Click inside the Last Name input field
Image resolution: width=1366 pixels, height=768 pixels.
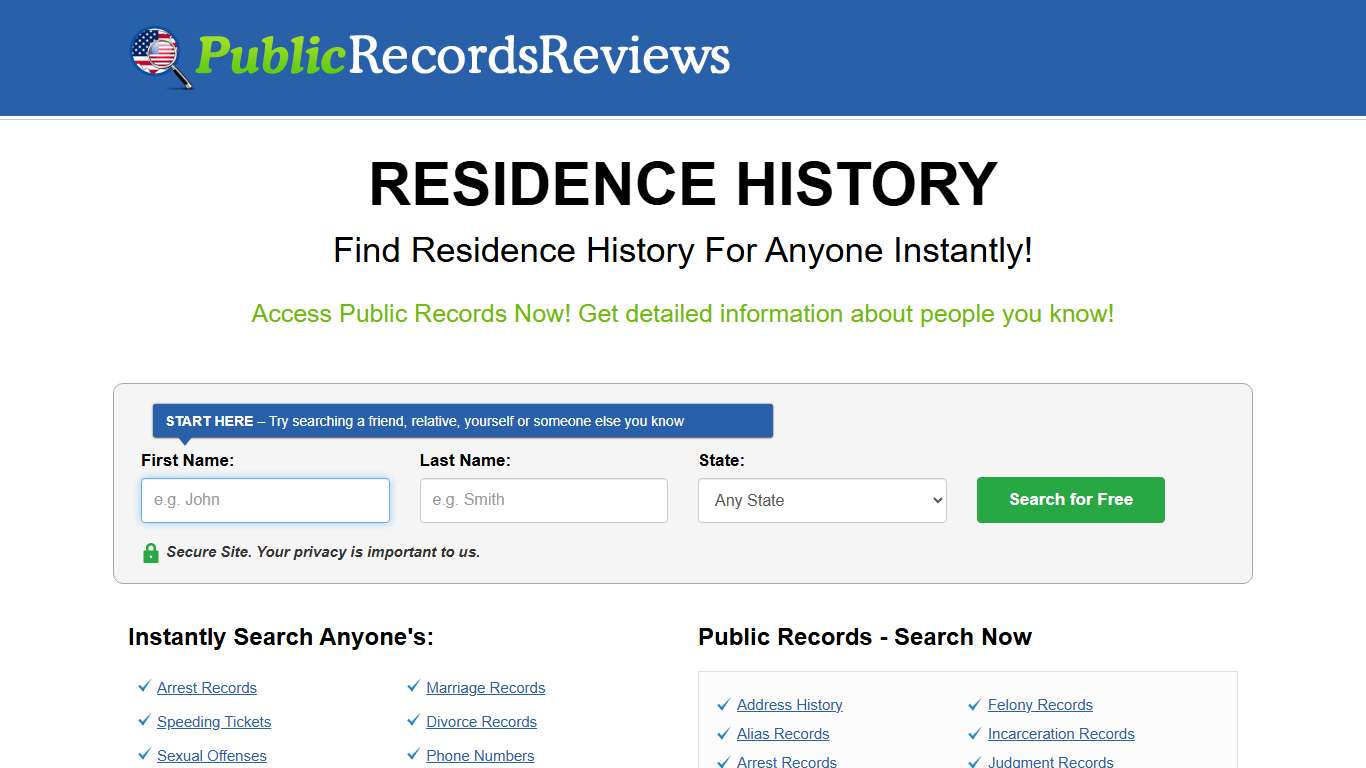pos(543,500)
